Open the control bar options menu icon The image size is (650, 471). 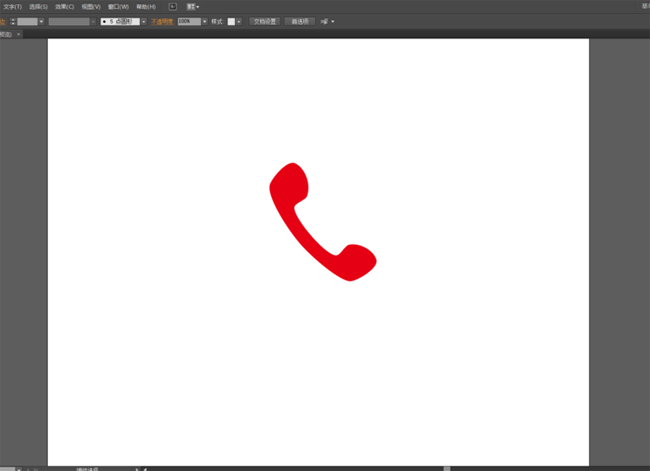click(327, 22)
